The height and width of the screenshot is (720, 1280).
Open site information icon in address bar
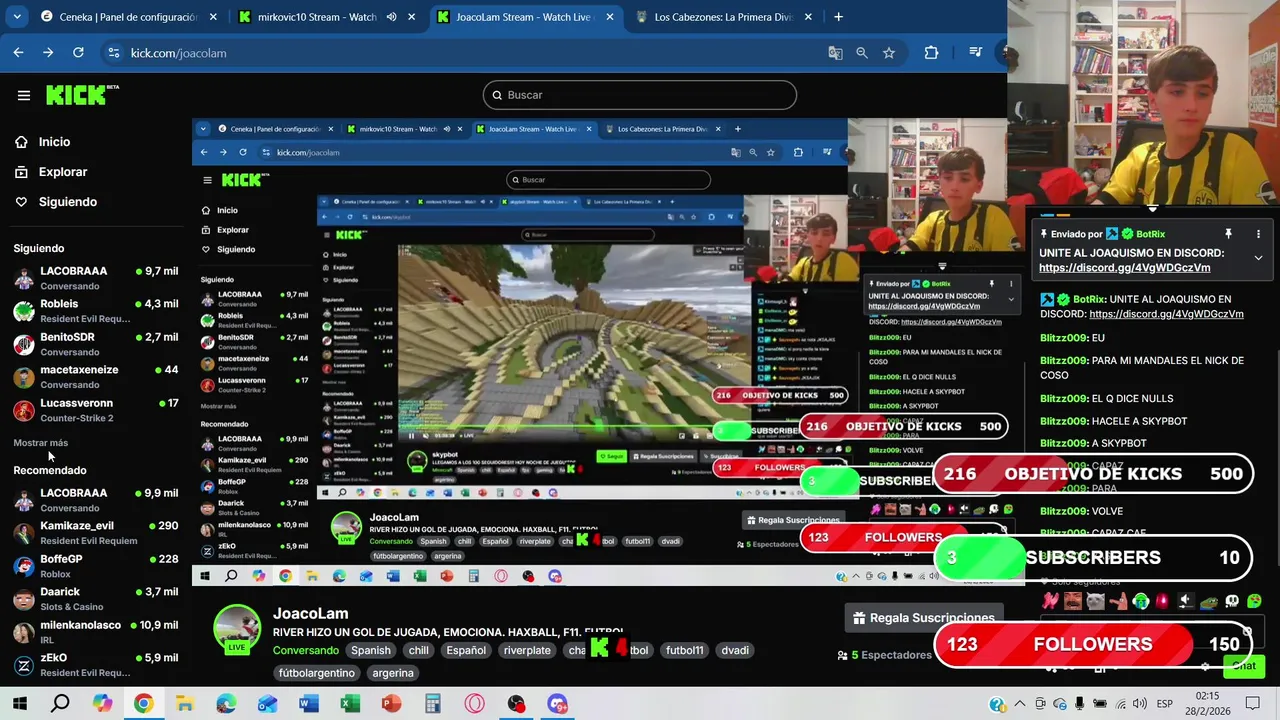tap(113, 53)
